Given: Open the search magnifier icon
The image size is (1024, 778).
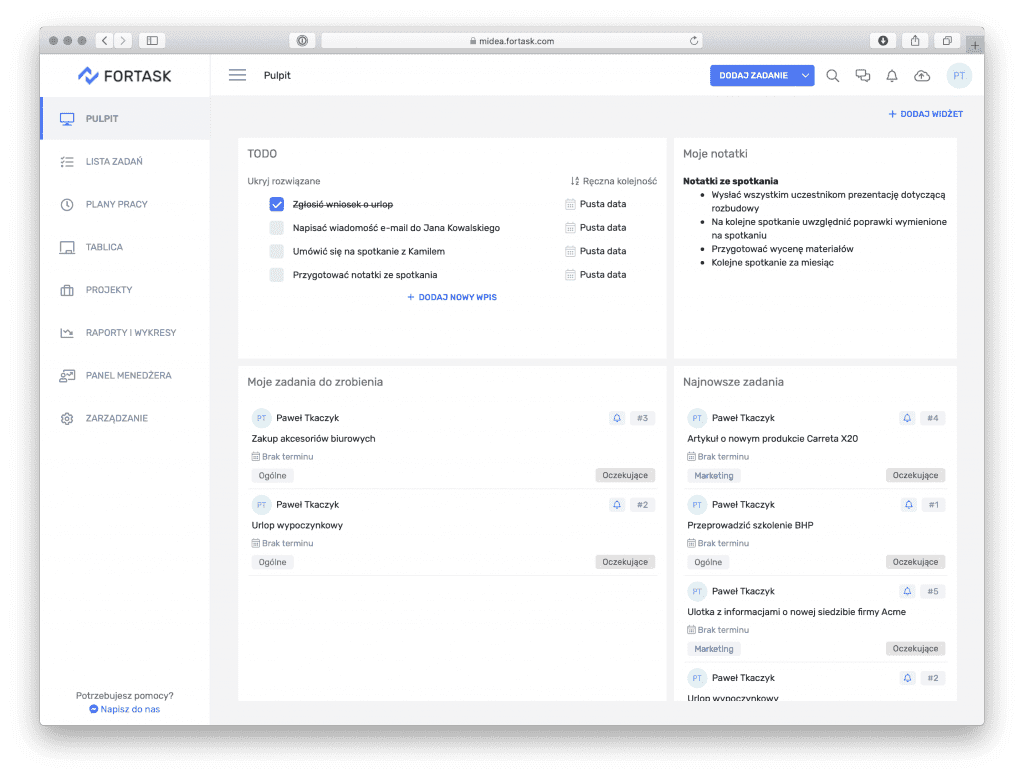Looking at the screenshot, I should pyautogui.click(x=833, y=75).
